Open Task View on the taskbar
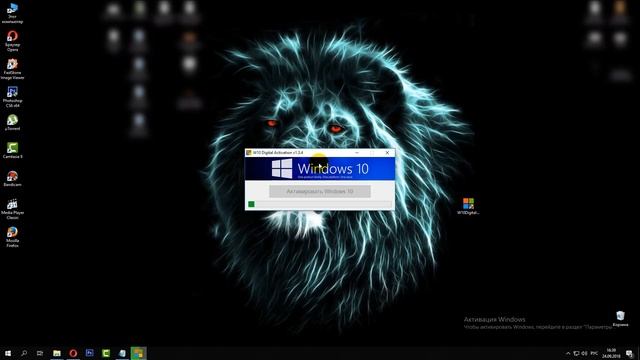 (40, 353)
